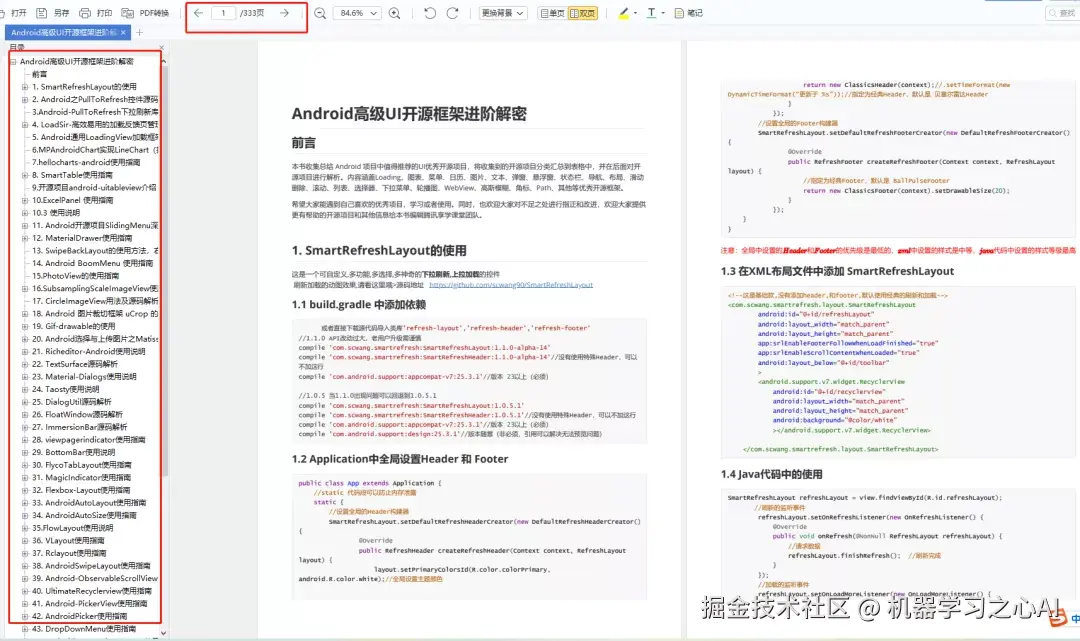Select the Android高级UI开源框架进阶解密 document tab
This screenshot has width=1080, height=641.
(60, 32)
